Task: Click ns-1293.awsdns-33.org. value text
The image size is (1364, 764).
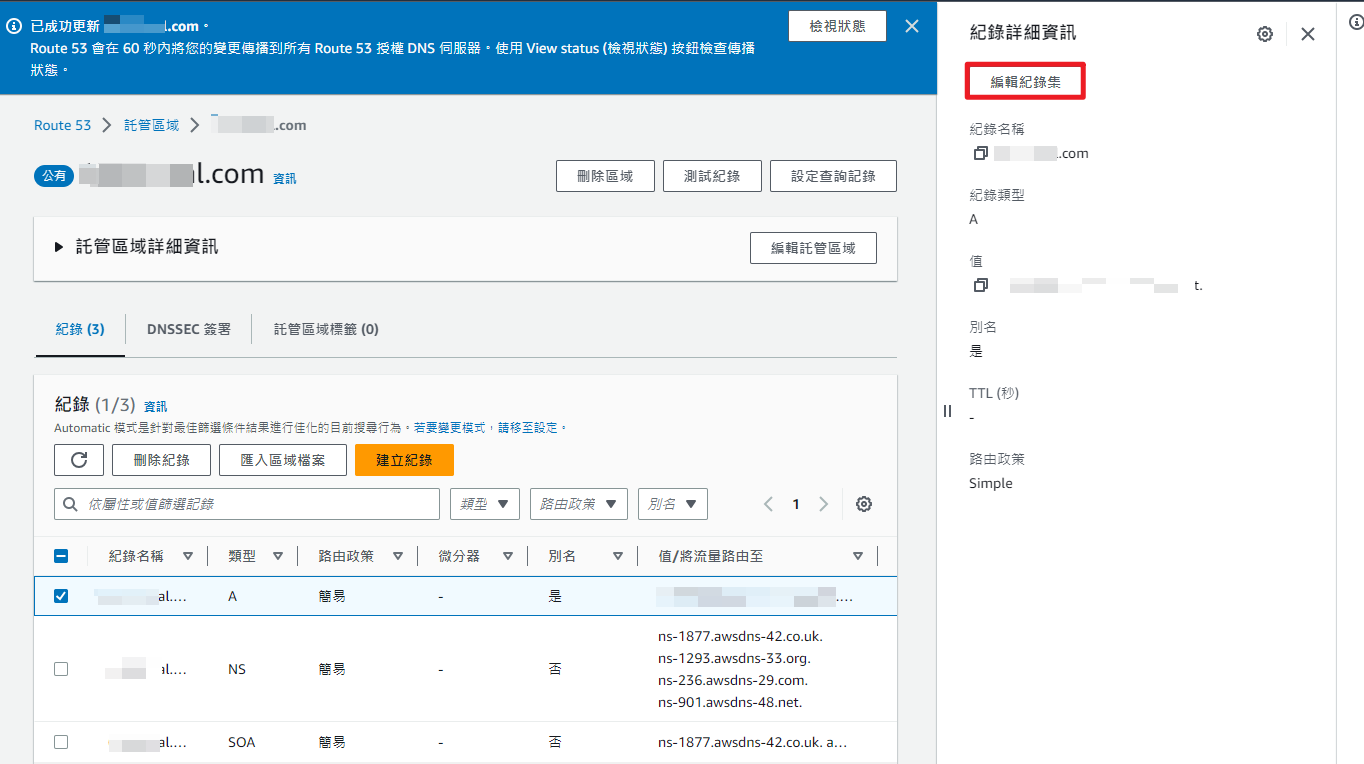Action: 734,658
